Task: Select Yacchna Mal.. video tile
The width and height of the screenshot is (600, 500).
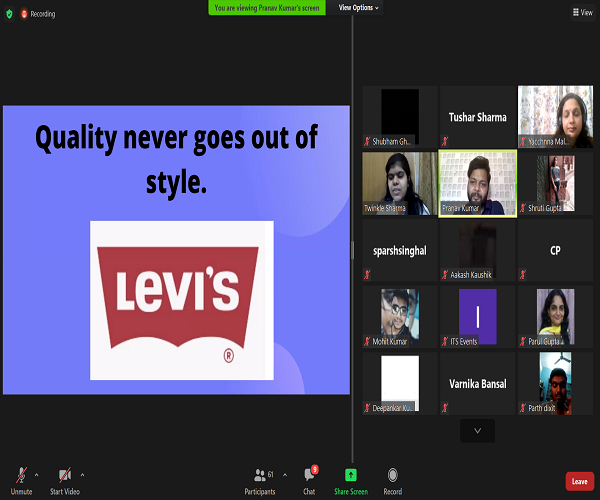Action: pos(555,117)
